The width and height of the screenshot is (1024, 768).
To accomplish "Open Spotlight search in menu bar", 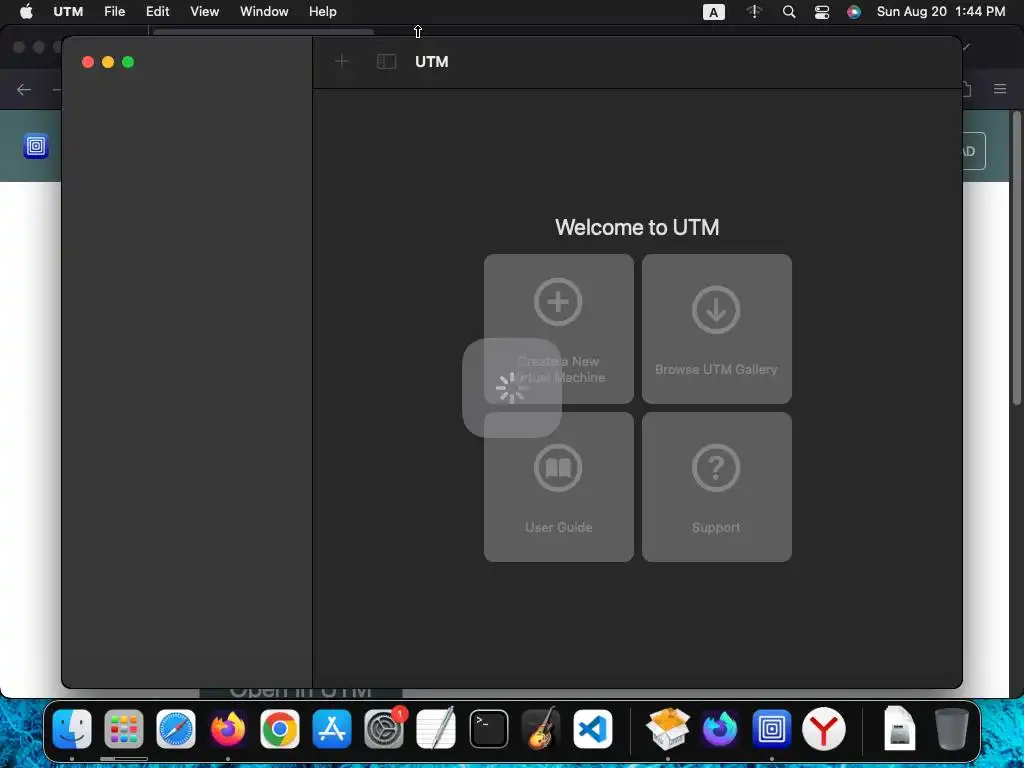I will point(789,12).
